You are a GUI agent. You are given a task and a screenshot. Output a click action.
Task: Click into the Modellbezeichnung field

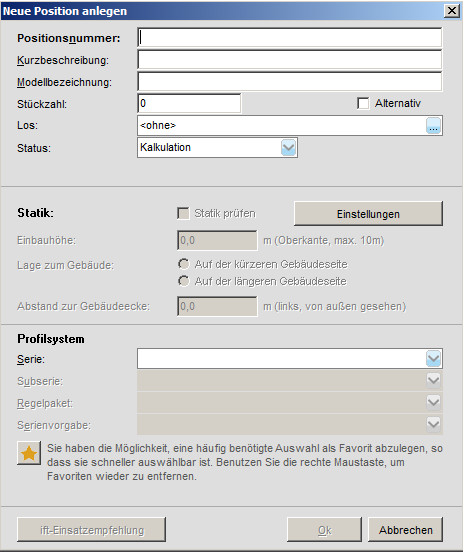point(290,82)
